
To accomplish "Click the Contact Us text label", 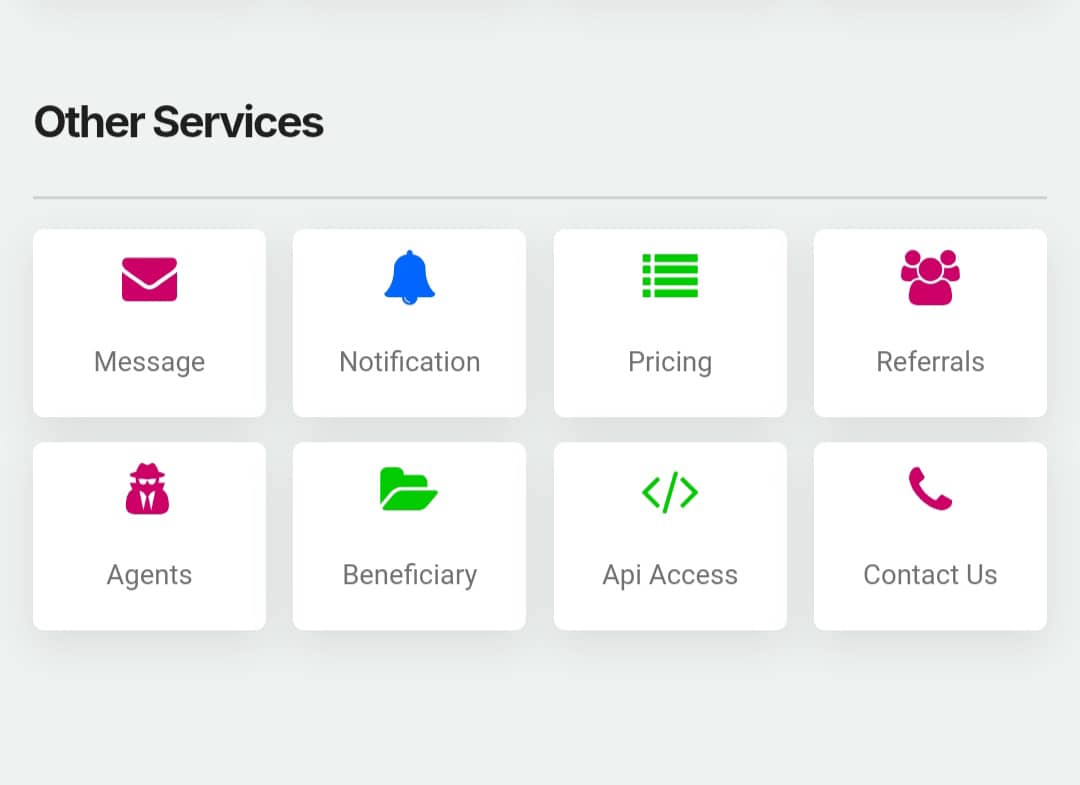I will point(930,575).
